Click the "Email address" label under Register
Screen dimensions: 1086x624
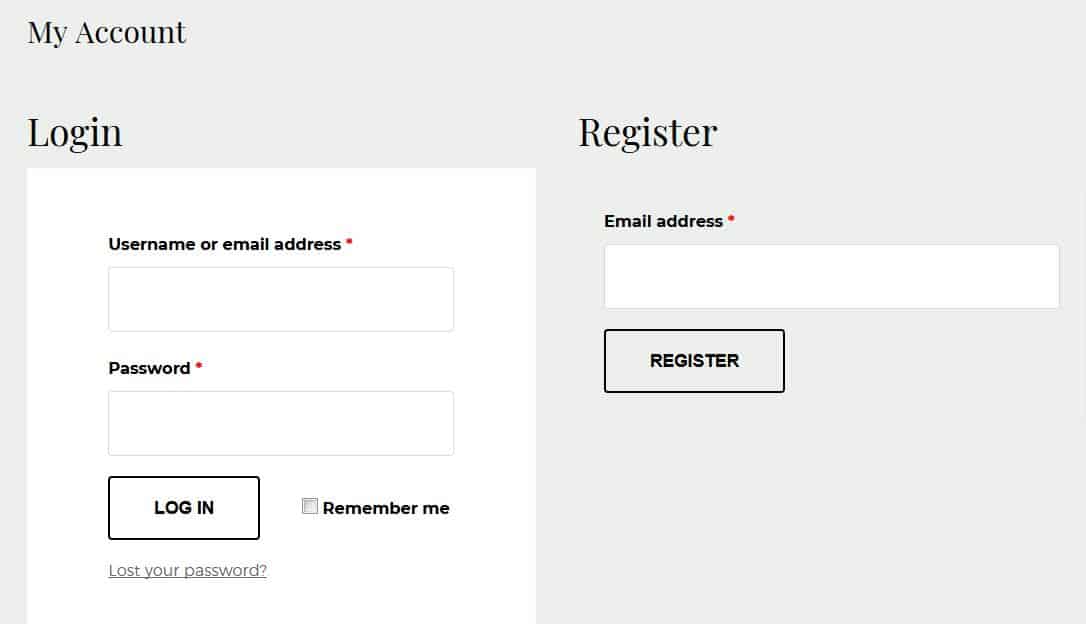coord(663,221)
